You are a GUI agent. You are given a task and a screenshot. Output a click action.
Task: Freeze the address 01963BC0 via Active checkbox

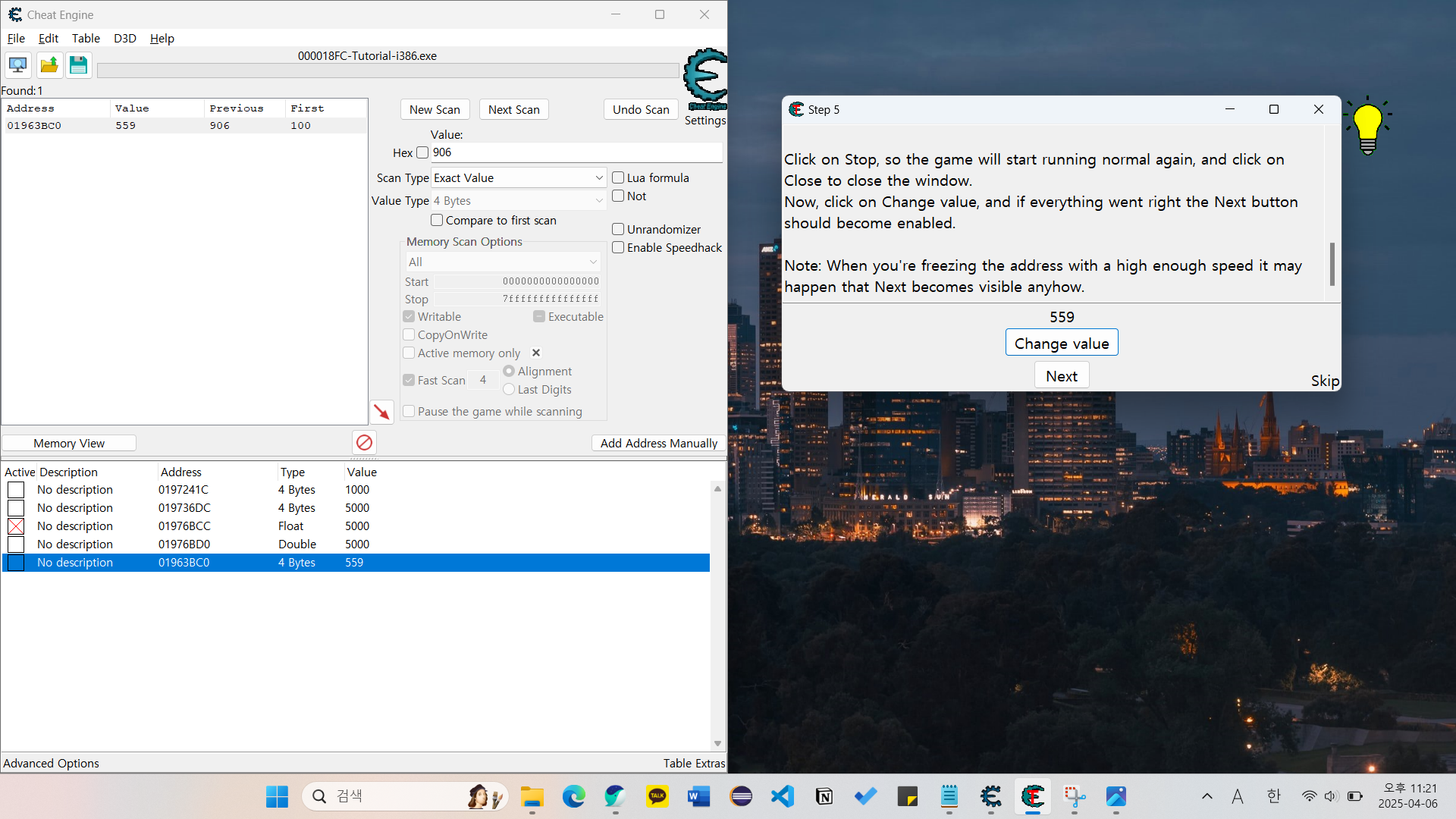coord(16,563)
